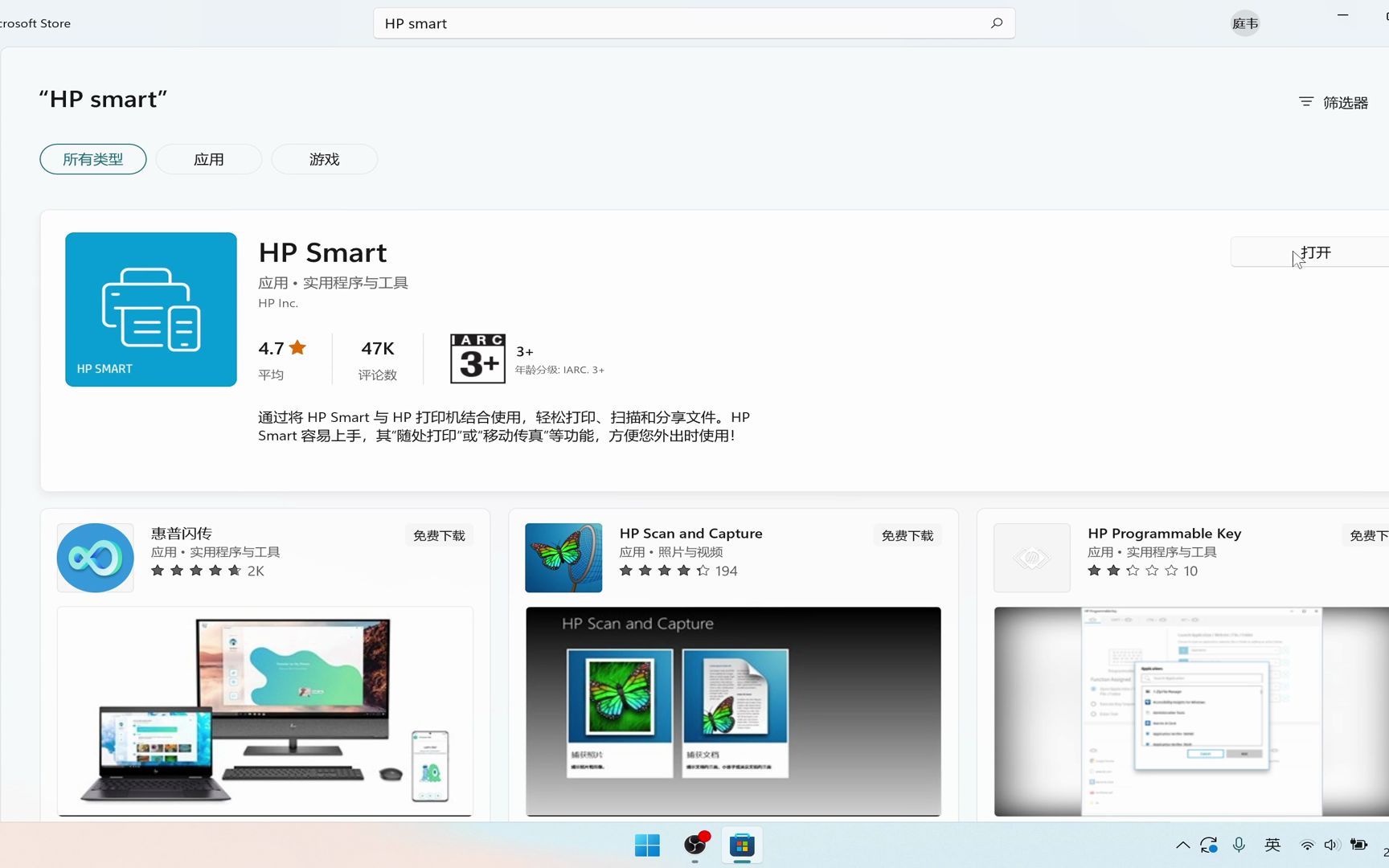Switch to Microsoft Store home via title
Image resolution: width=1389 pixels, height=868 pixels.
[34, 23]
